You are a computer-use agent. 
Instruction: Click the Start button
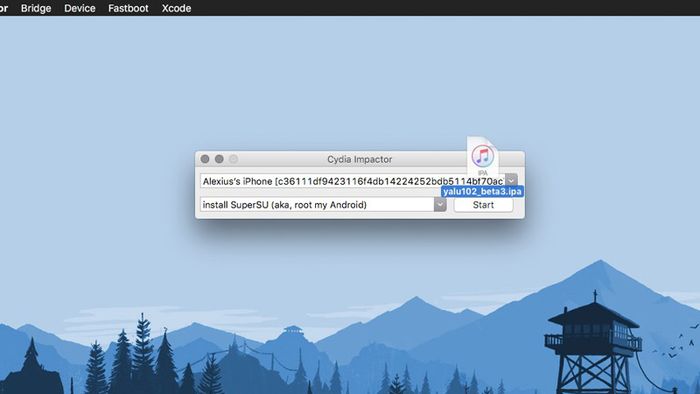click(x=483, y=205)
